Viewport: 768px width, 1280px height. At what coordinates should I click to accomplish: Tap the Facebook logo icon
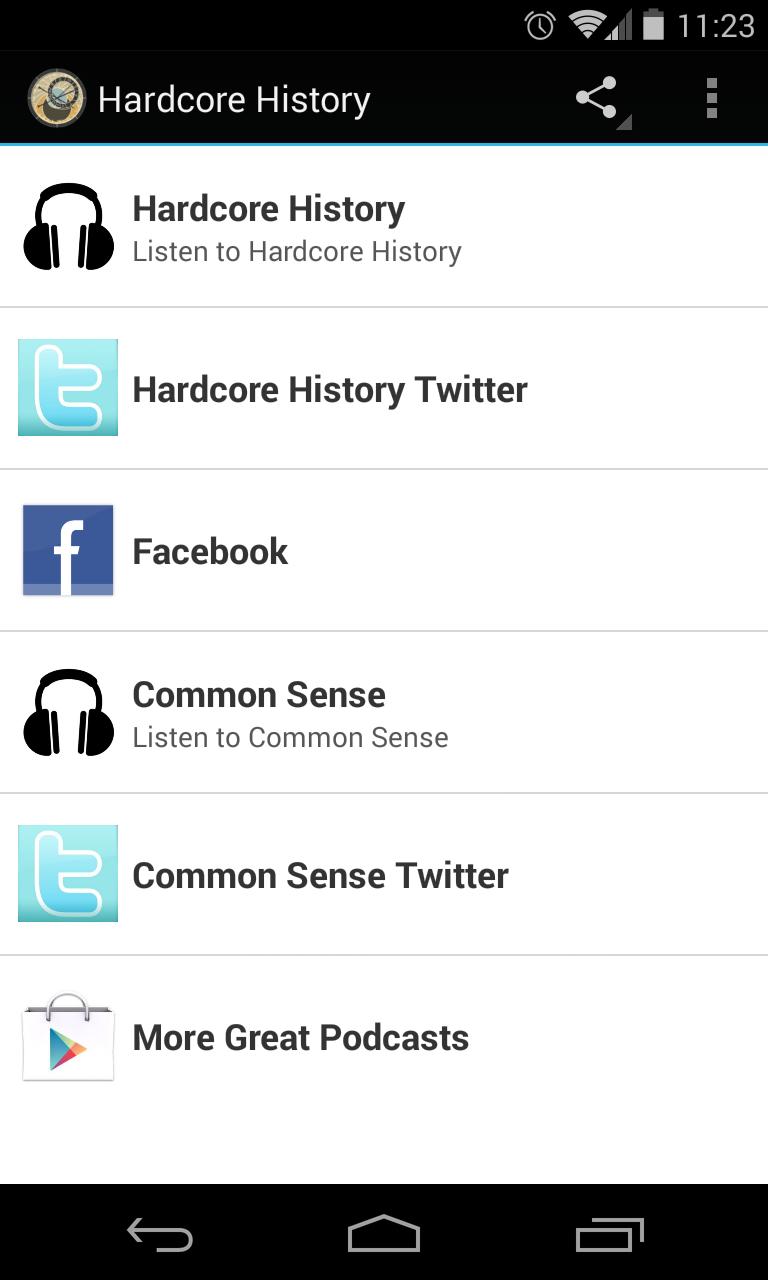68,550
